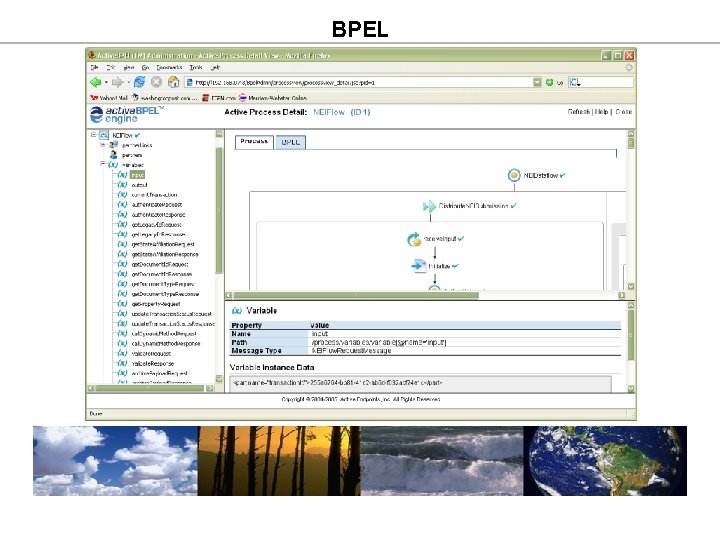The image size is (720, 540).
Task: Open the back button history dropdown arrow
Action: coord(106,83)
